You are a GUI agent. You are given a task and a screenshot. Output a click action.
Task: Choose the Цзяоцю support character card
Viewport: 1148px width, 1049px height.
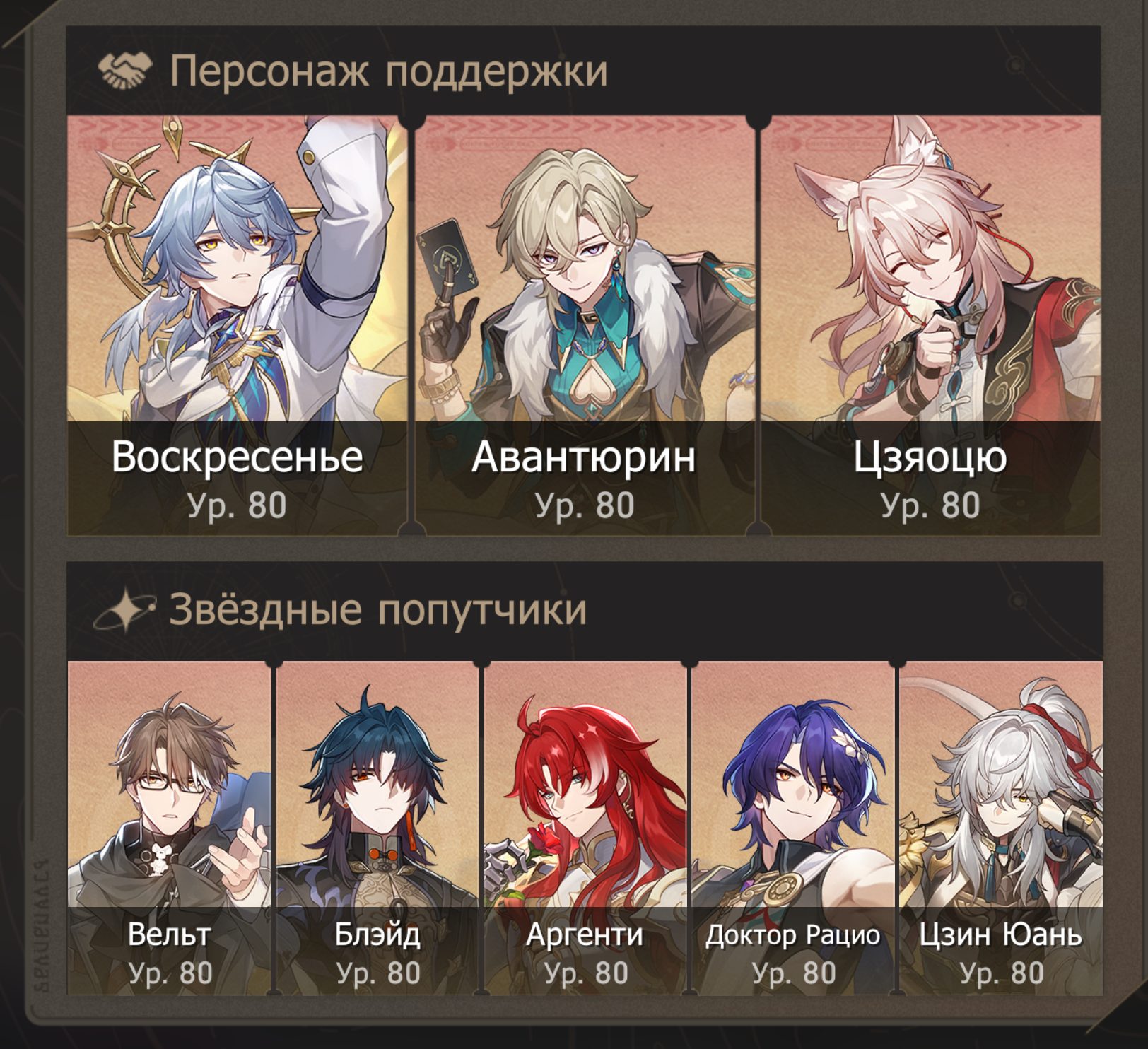(930, 325)
